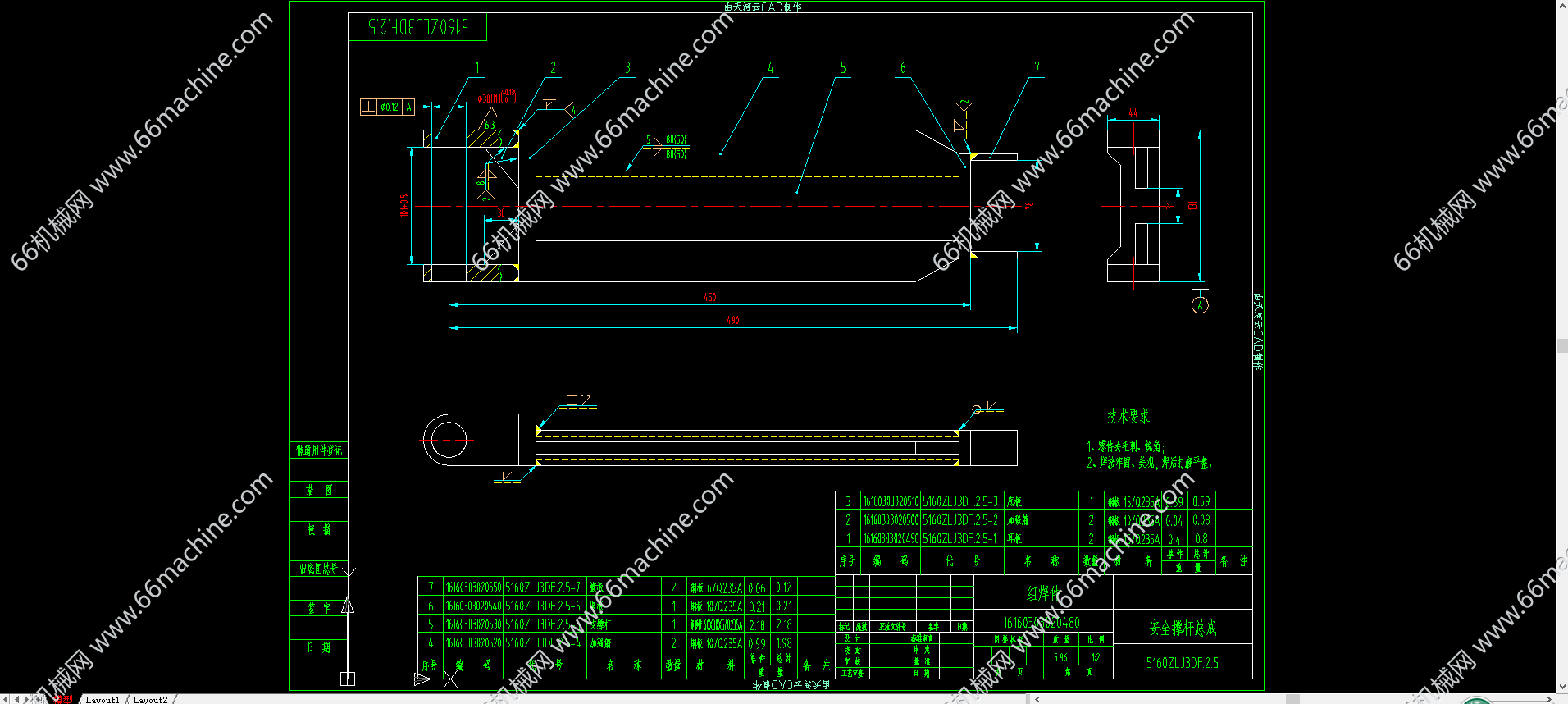
Task: Click the previous layout tab arrow
Action: pyautogui.click(x=16, y=699)
